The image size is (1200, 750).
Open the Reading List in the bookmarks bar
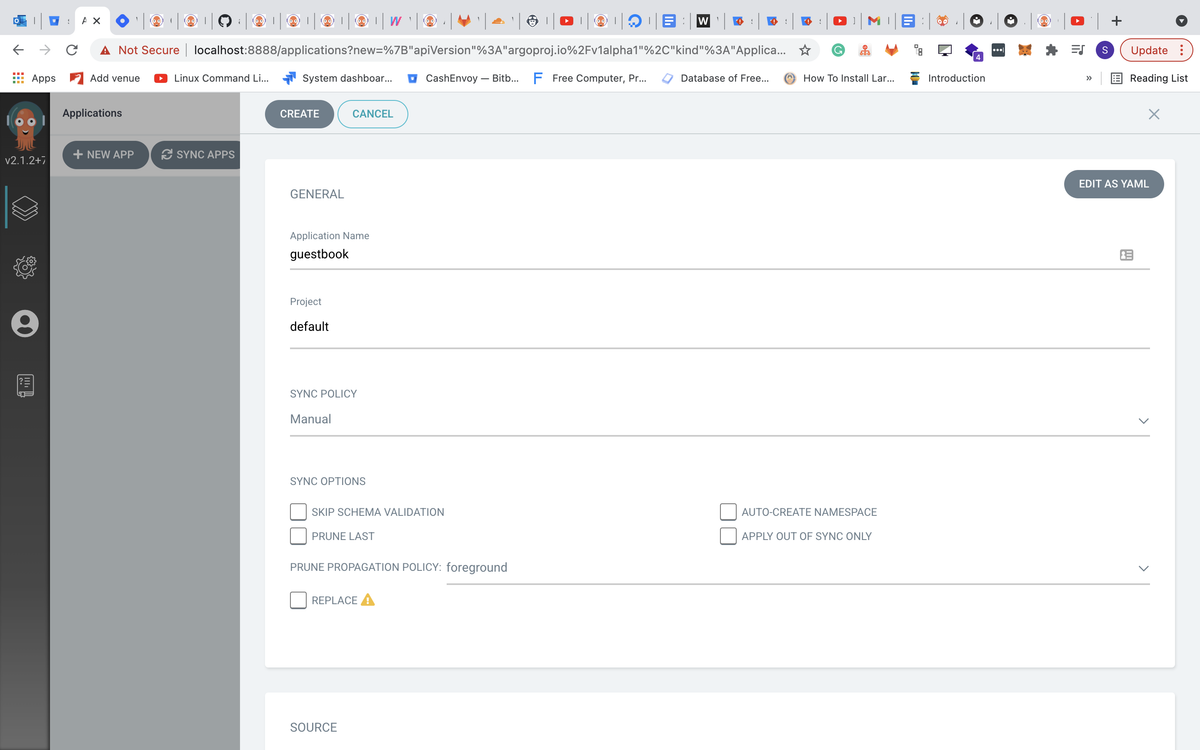pyautogui.click(x=1148, y=78)
